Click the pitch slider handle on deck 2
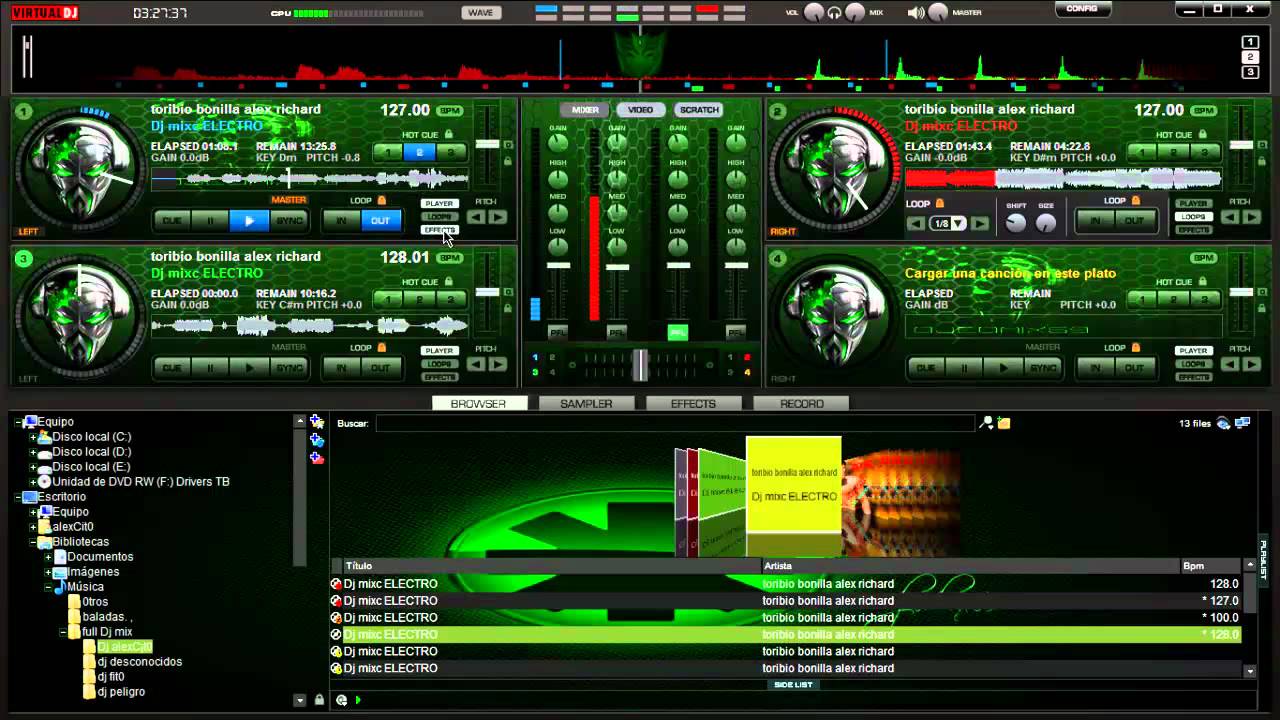The width and height of the screenshot is (1280, 720). 1241,145
